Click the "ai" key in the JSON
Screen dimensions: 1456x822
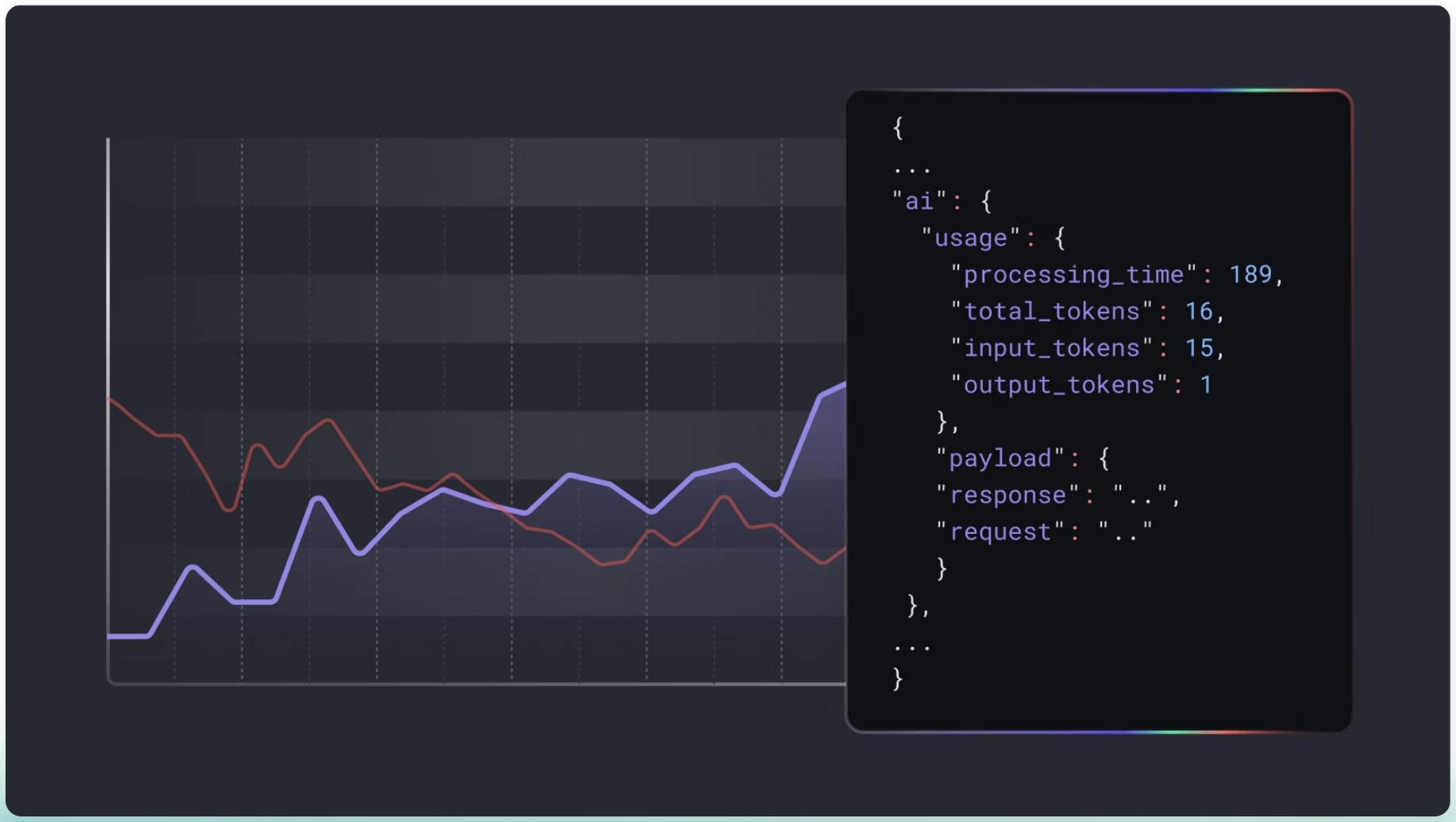pyautogui.click(x=919, y=202)
